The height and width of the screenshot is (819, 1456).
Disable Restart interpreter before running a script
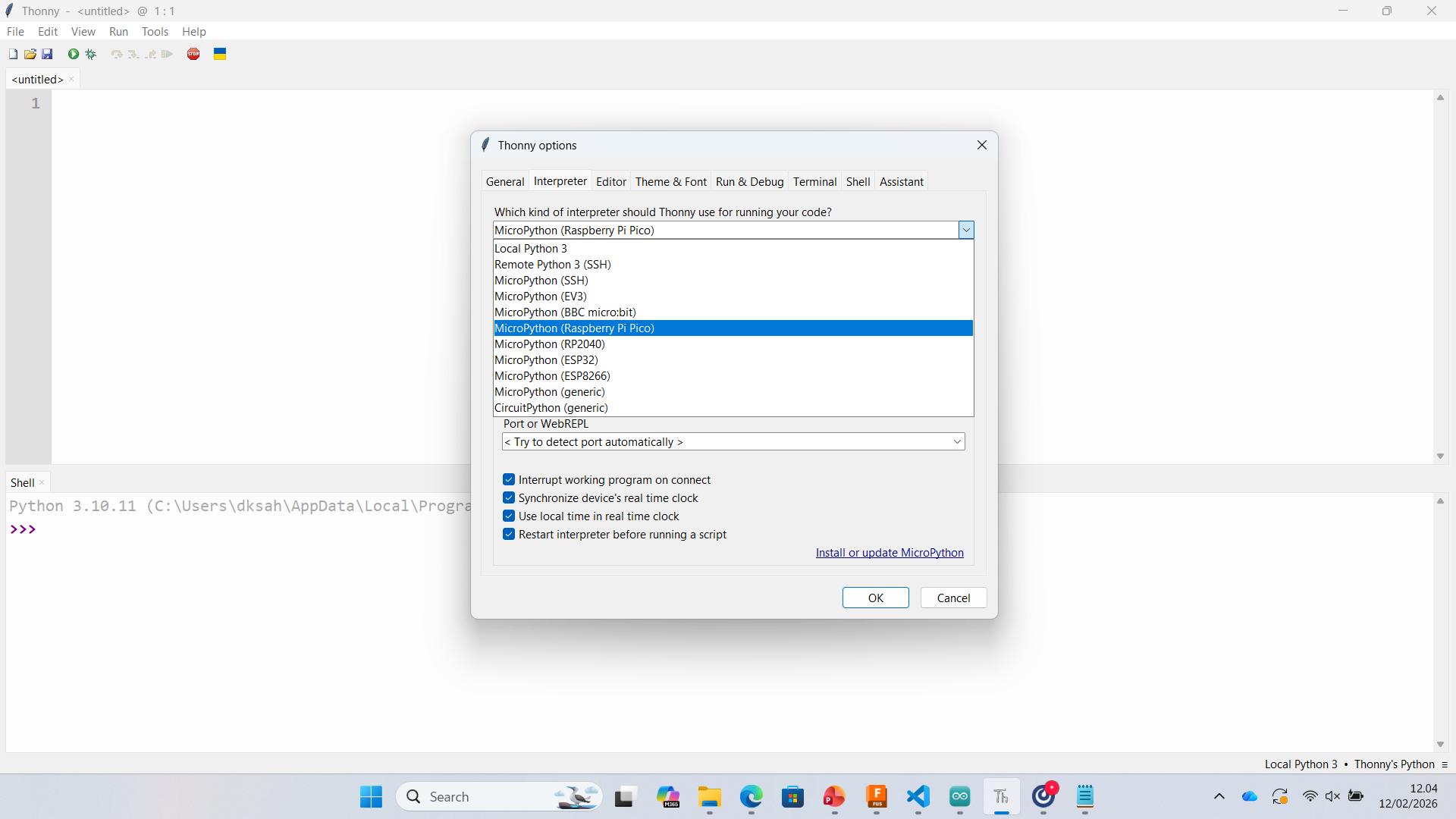coord(509,534)
